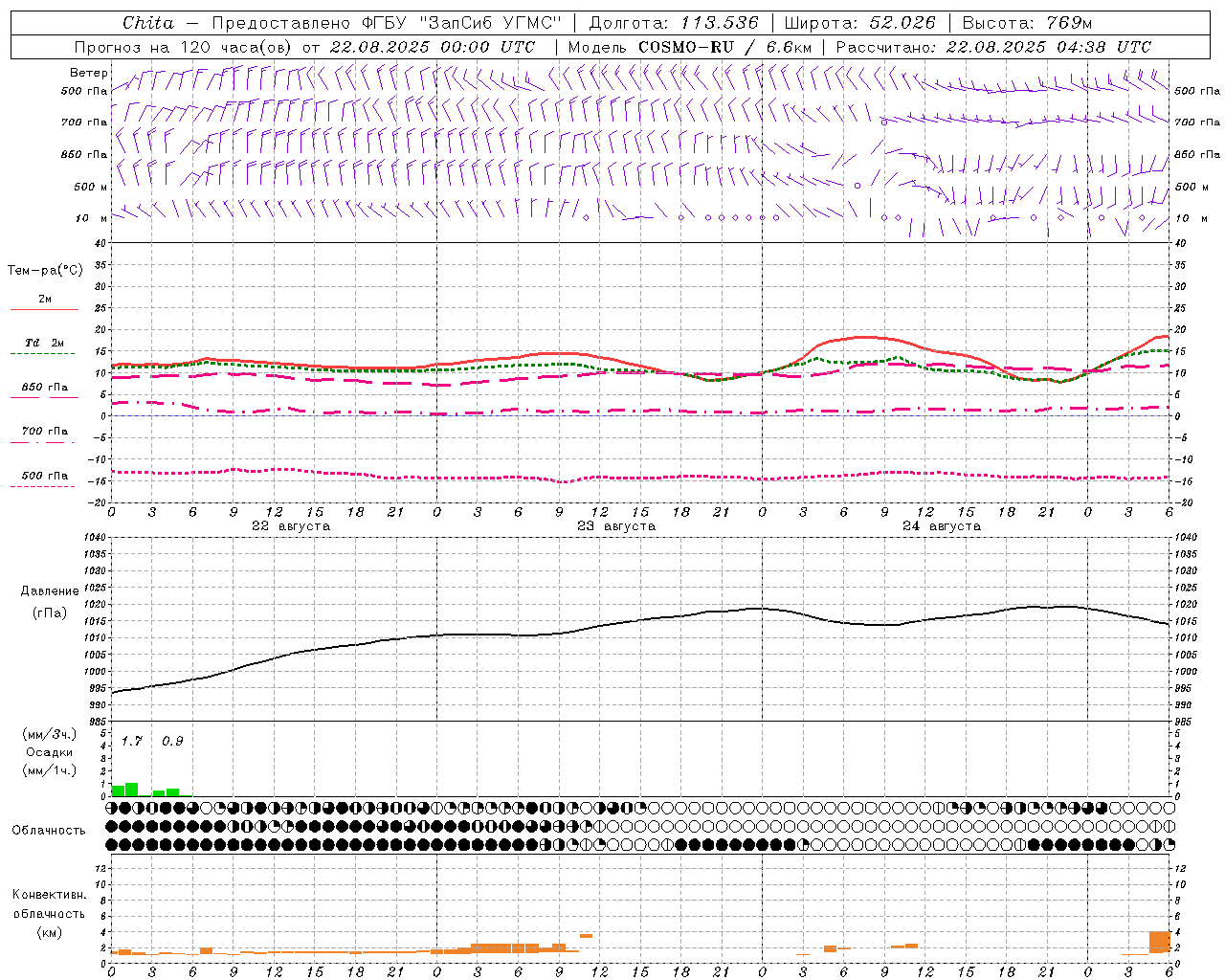Click the "10 м" wind level label on left
This screenshot has height=980, width=1225.
coord(92,219)
